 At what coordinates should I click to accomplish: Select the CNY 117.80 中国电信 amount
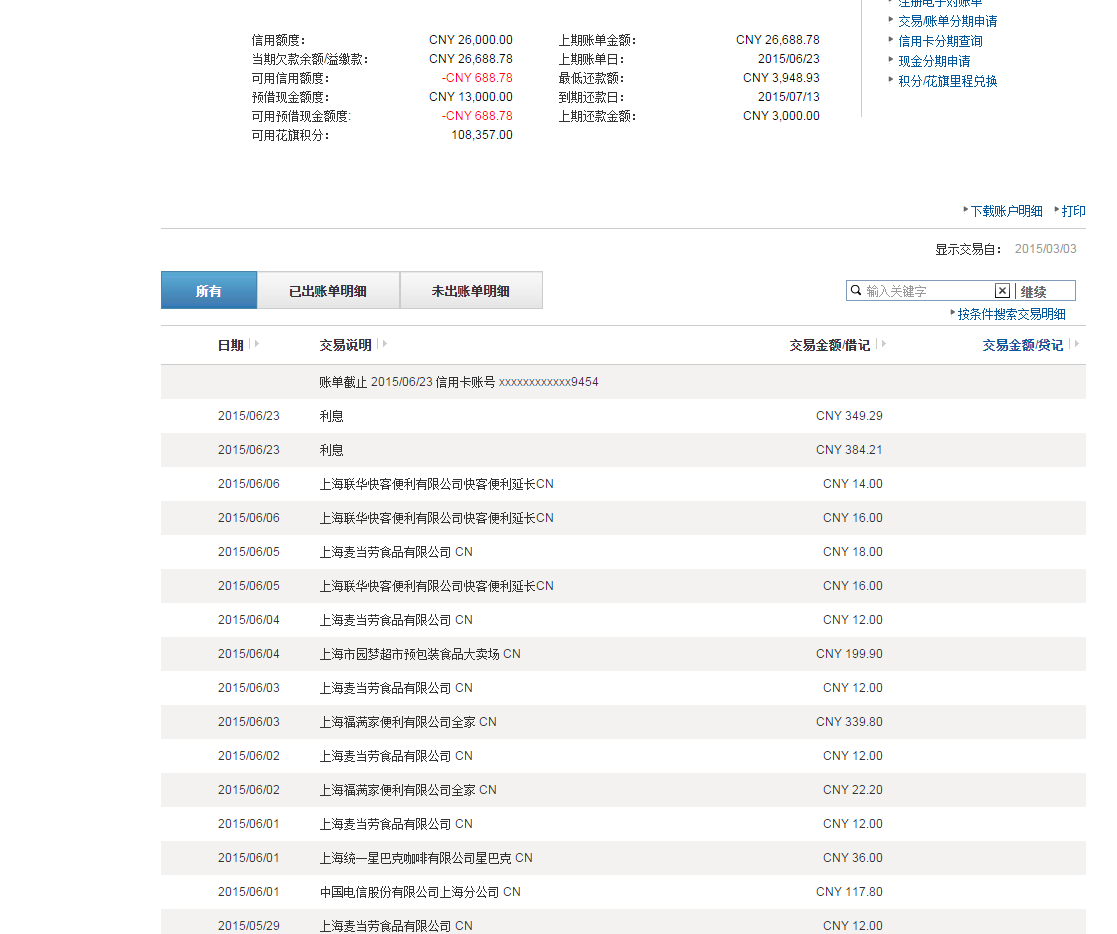(x=849, y=892)
